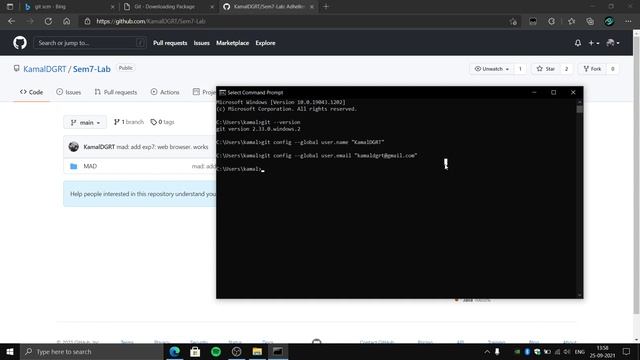Open the MAD folder
640x360 pixels.
[90, 166]
